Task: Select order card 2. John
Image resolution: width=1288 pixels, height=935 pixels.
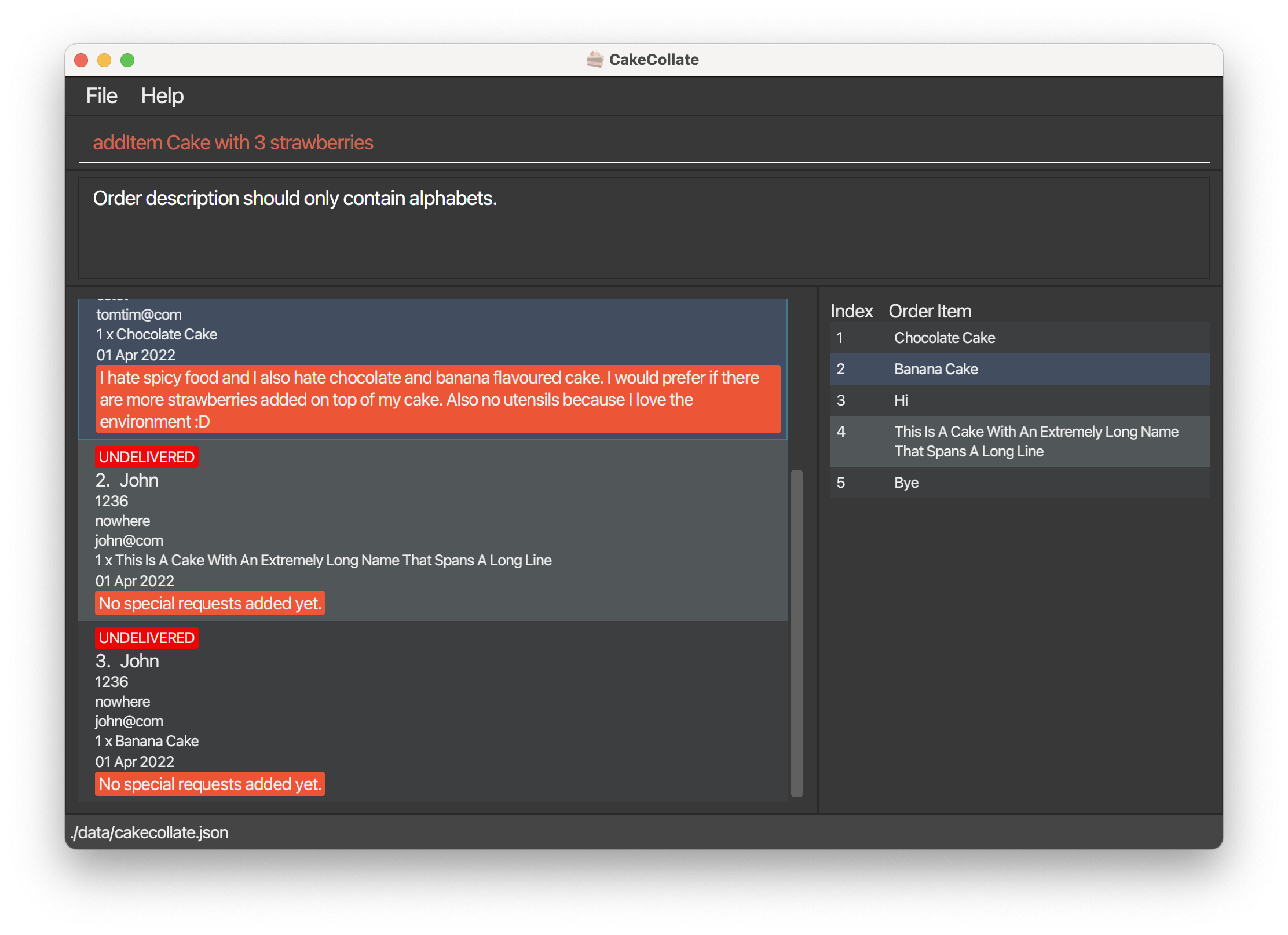Action: tap(433, 531)
